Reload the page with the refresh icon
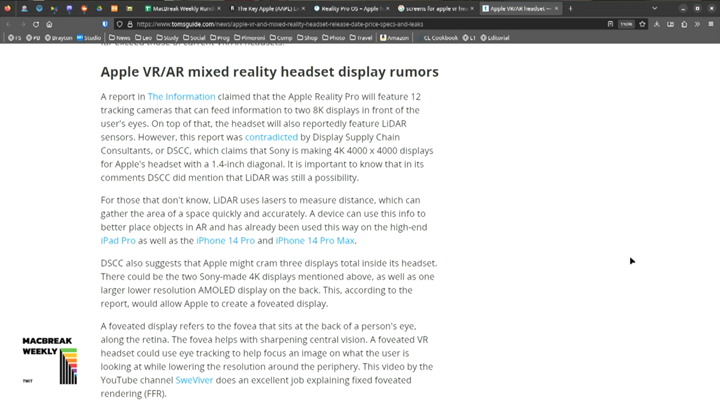This screenshot has width=720, height=405. (35, 24)
